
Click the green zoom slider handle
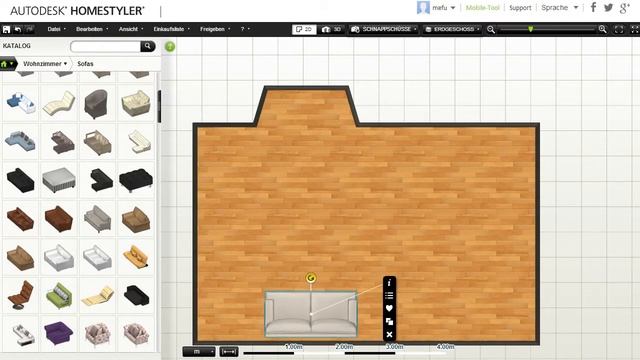tap(531, 29)
